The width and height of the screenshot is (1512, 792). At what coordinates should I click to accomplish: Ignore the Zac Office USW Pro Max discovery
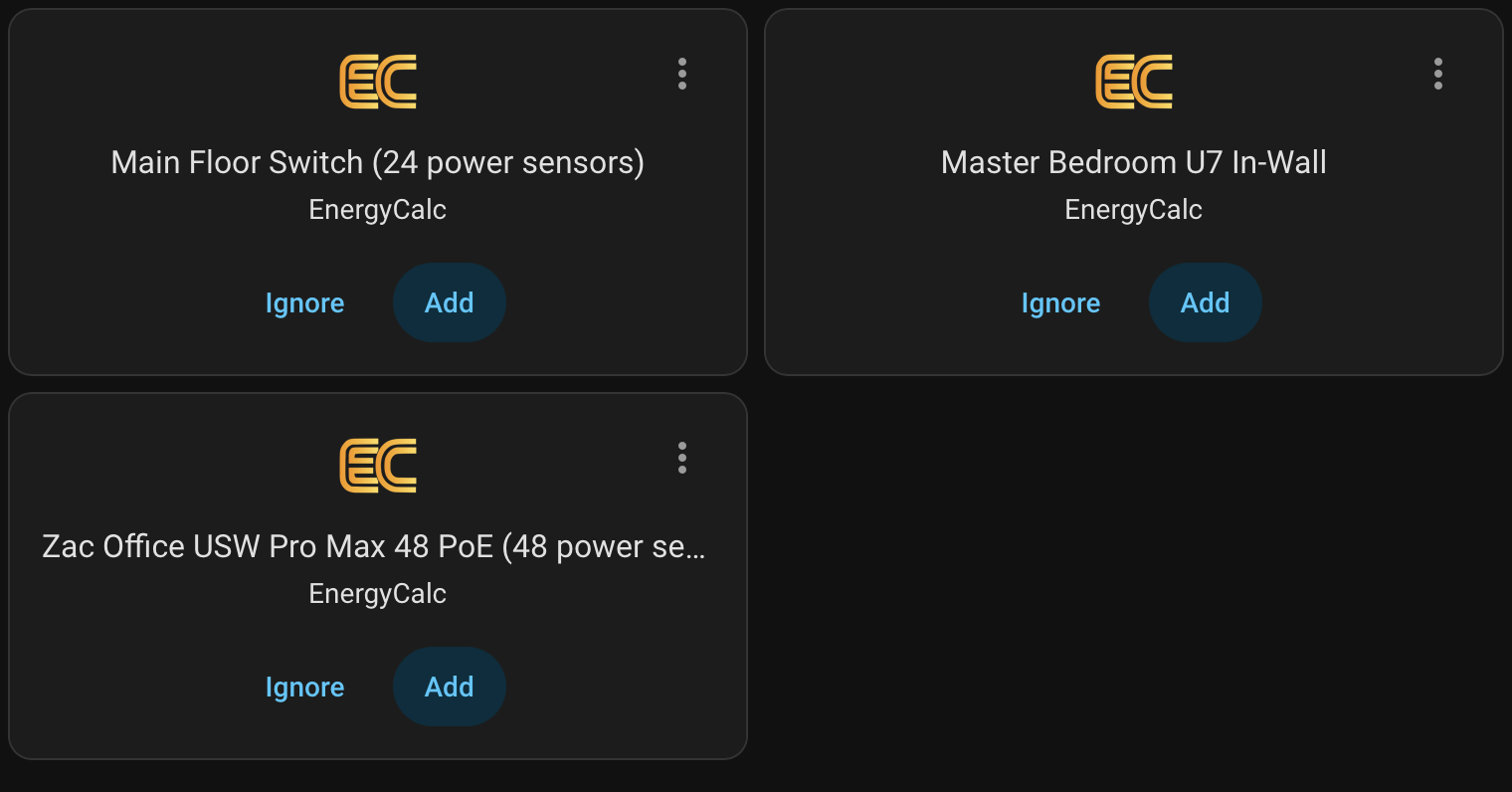[x=304, y=687]
